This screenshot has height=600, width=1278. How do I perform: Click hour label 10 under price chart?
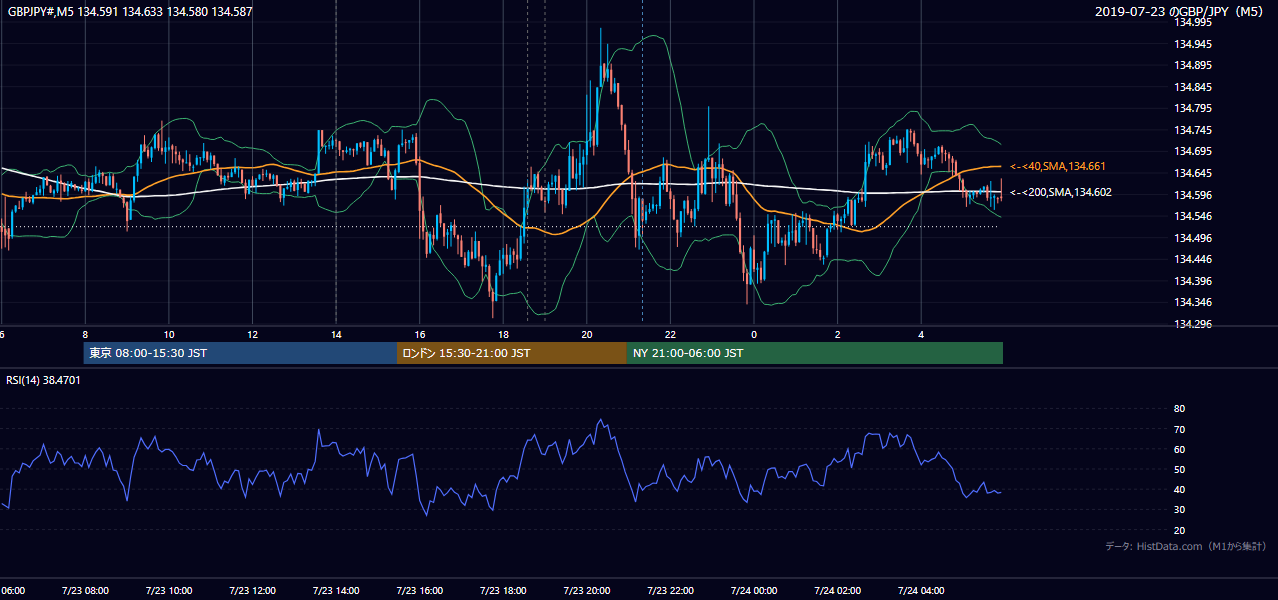tap(169, 335)
